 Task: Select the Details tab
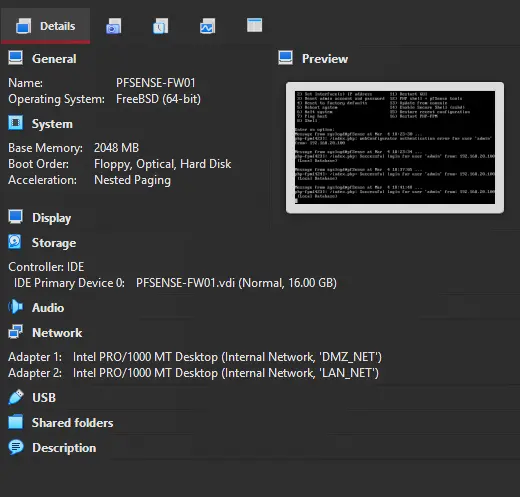(x=45, y=26)
